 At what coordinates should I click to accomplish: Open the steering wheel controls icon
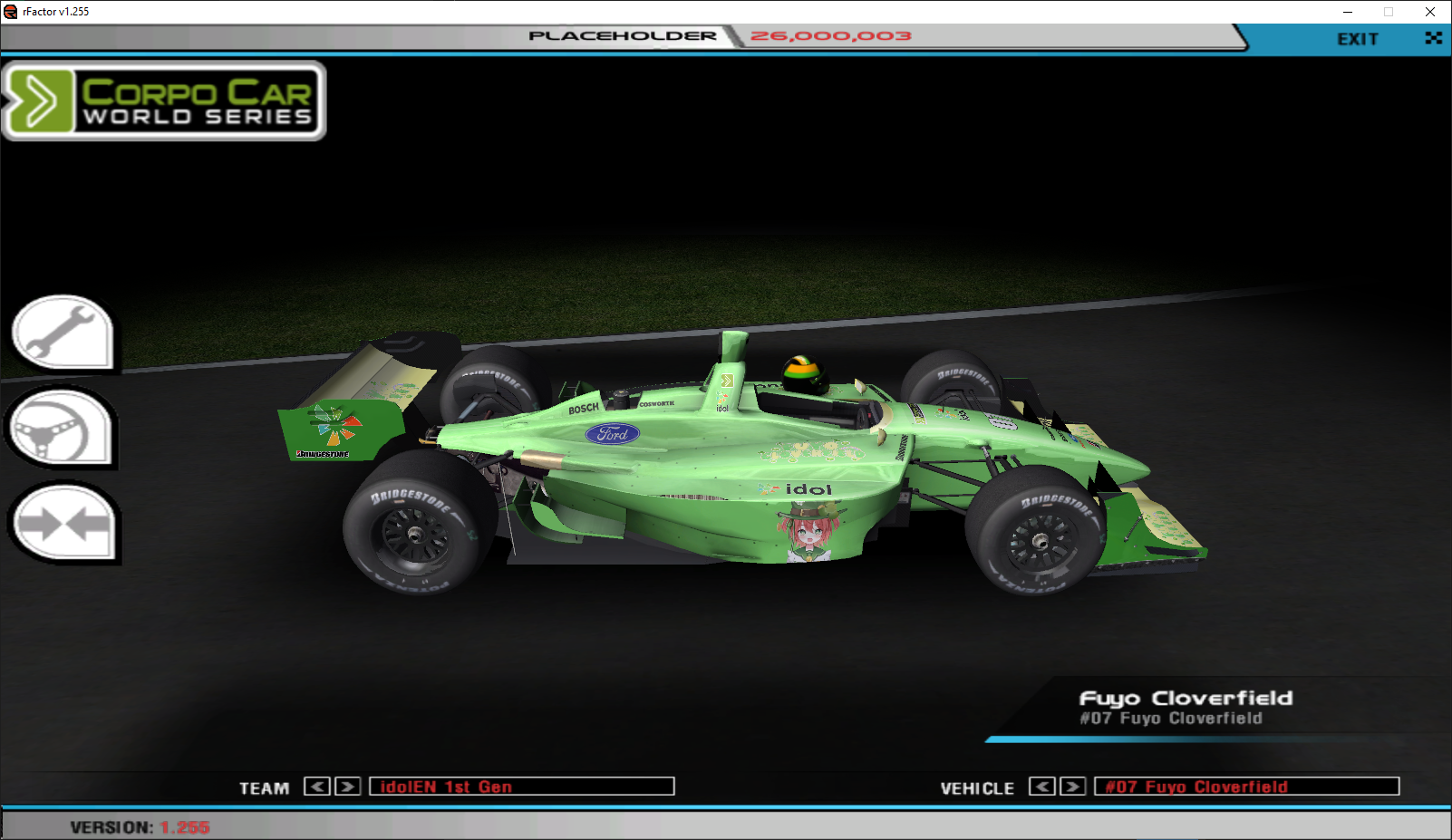tap(62, 428)
